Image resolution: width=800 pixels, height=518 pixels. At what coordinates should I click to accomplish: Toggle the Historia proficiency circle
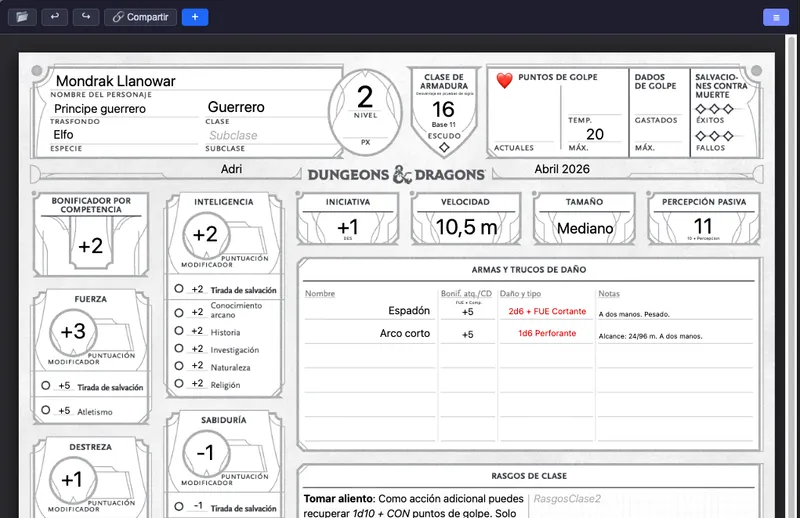tap(179, 331)
